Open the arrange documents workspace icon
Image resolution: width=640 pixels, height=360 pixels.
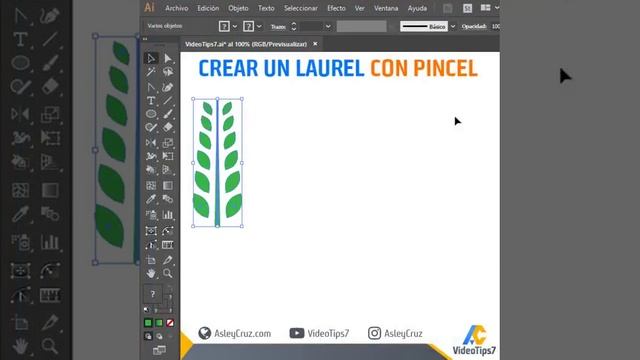coord(486,8)
